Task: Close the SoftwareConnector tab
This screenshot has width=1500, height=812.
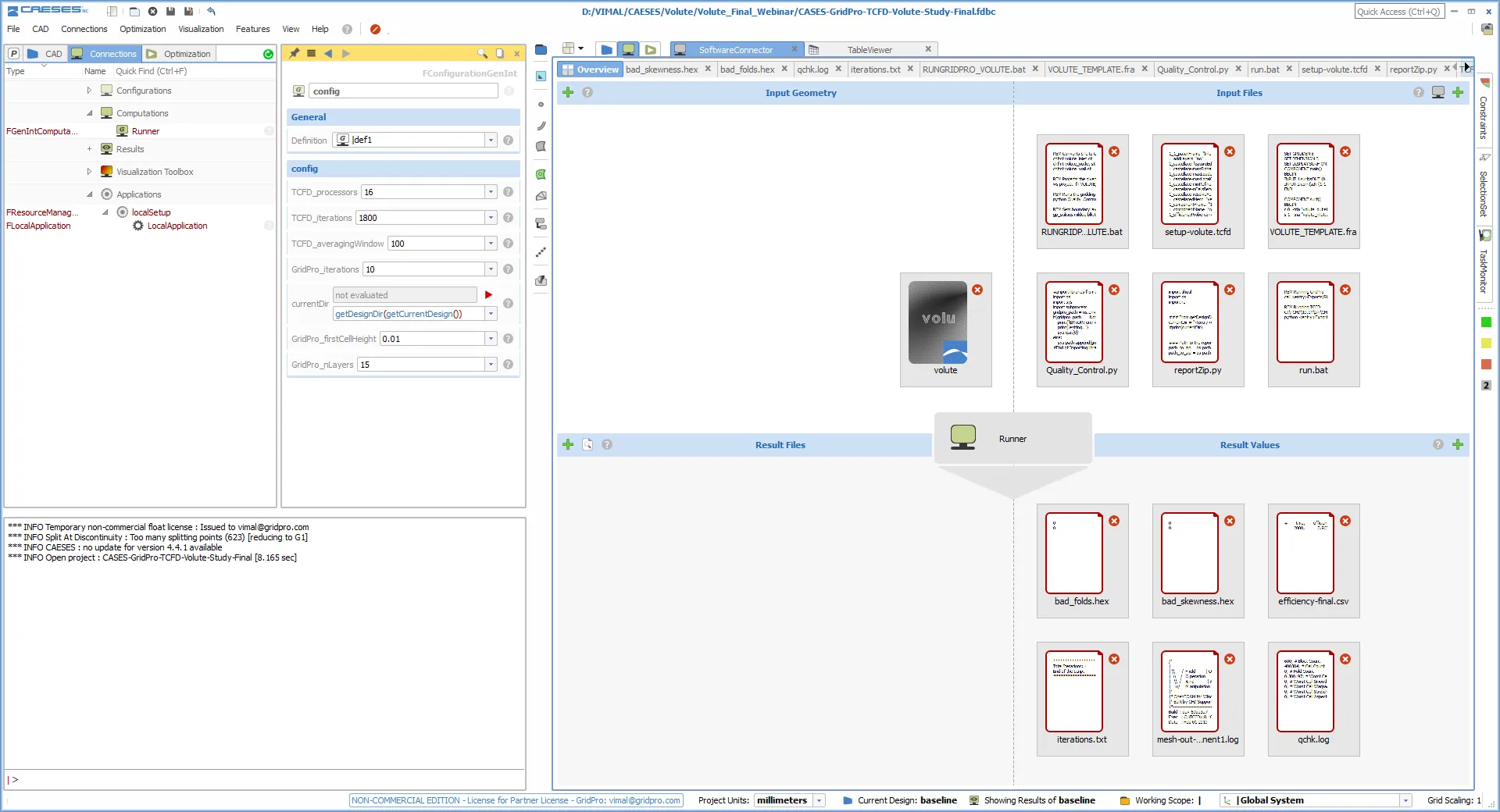Action: click(795, 49)
